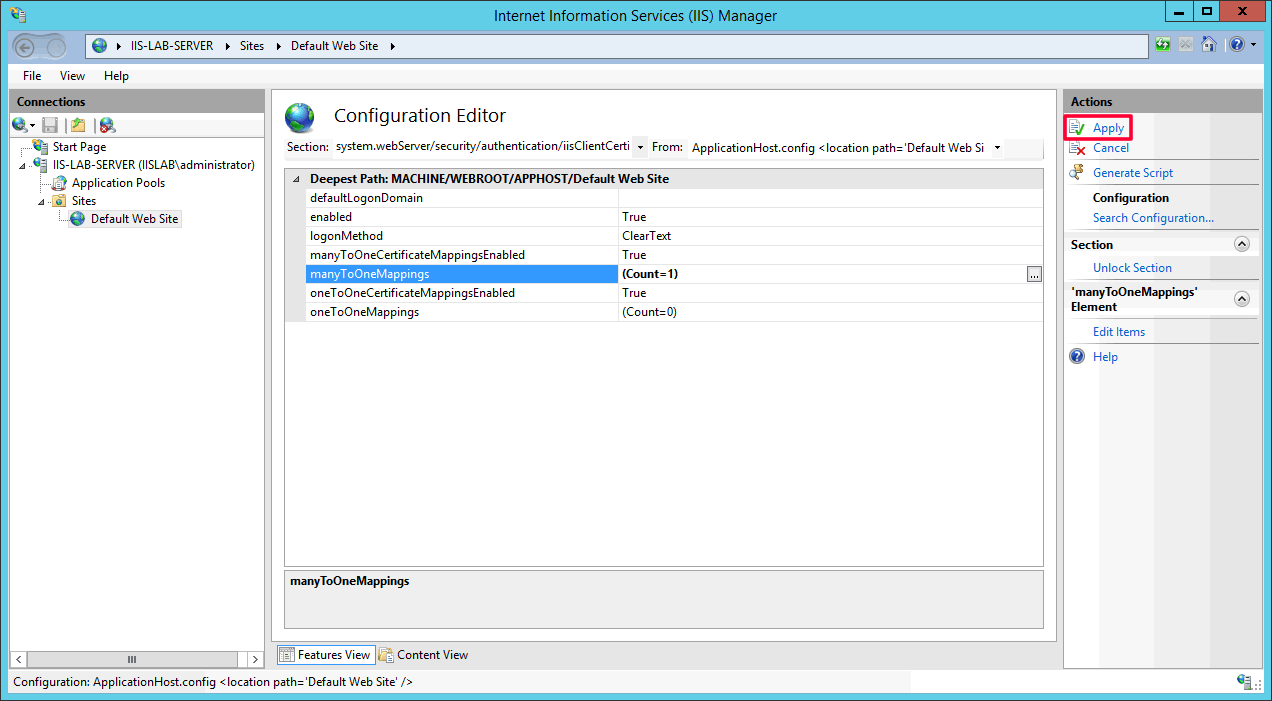Click the Generate Script icon in Actions
The image size is (1272, 701).
click(1077, 172)
